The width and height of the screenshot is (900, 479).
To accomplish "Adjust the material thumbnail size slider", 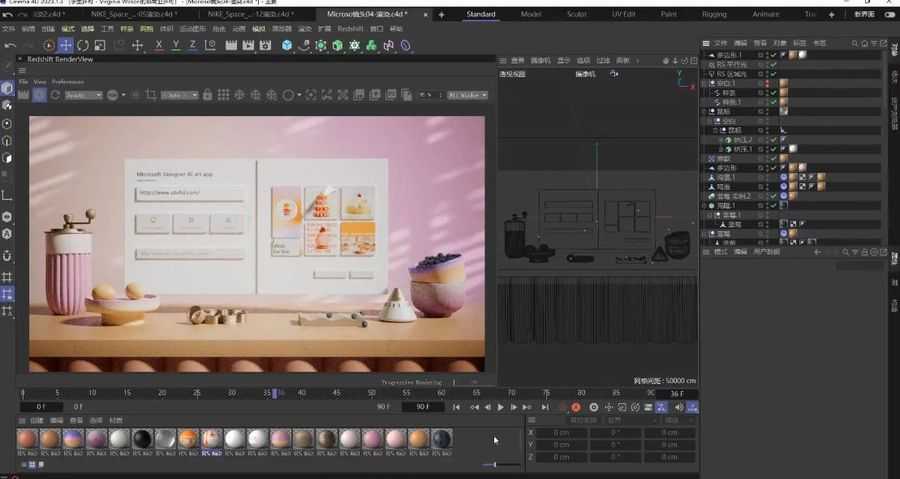I will coord(494,465).
